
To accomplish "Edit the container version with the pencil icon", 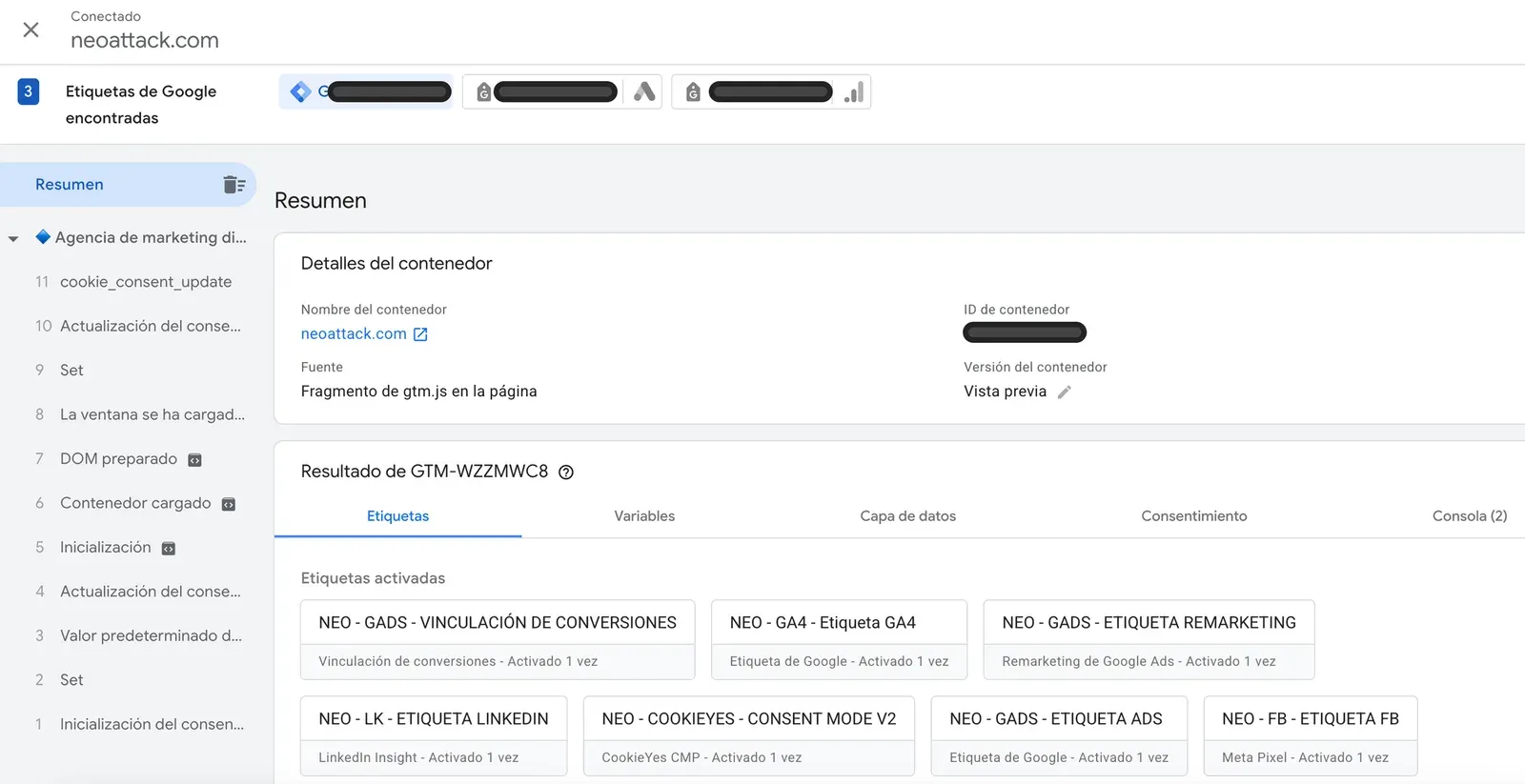I will point(1065,392).
